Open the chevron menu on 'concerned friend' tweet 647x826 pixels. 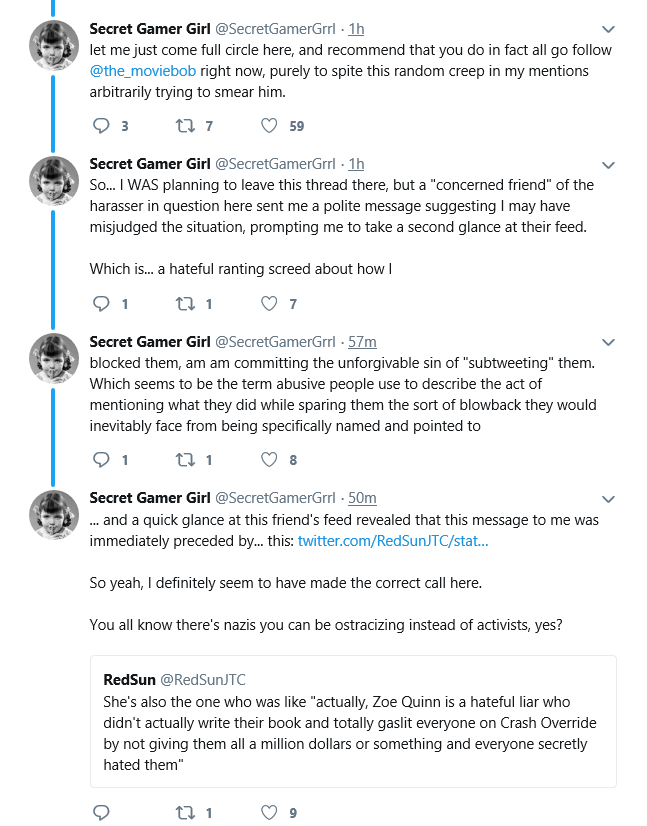tap(609, 165)
